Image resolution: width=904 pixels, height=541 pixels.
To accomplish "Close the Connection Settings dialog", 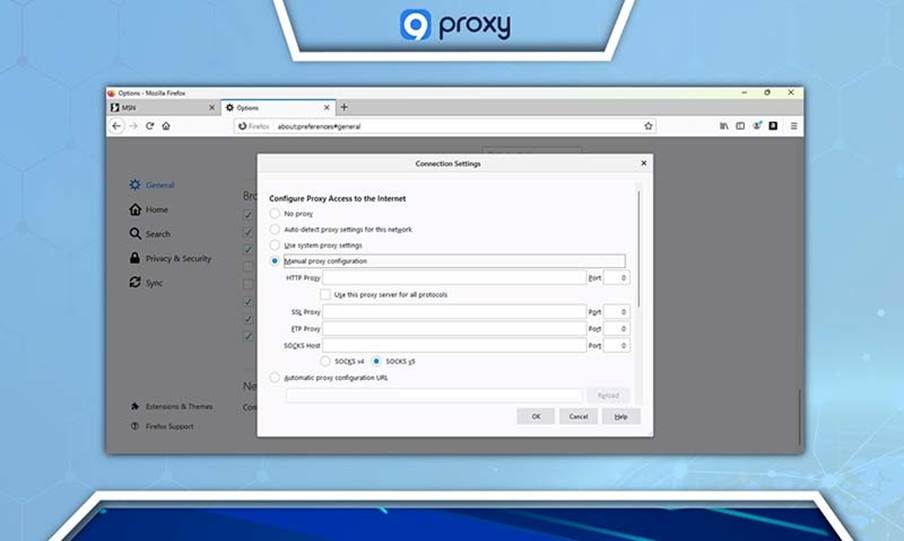I will (644, 163).
